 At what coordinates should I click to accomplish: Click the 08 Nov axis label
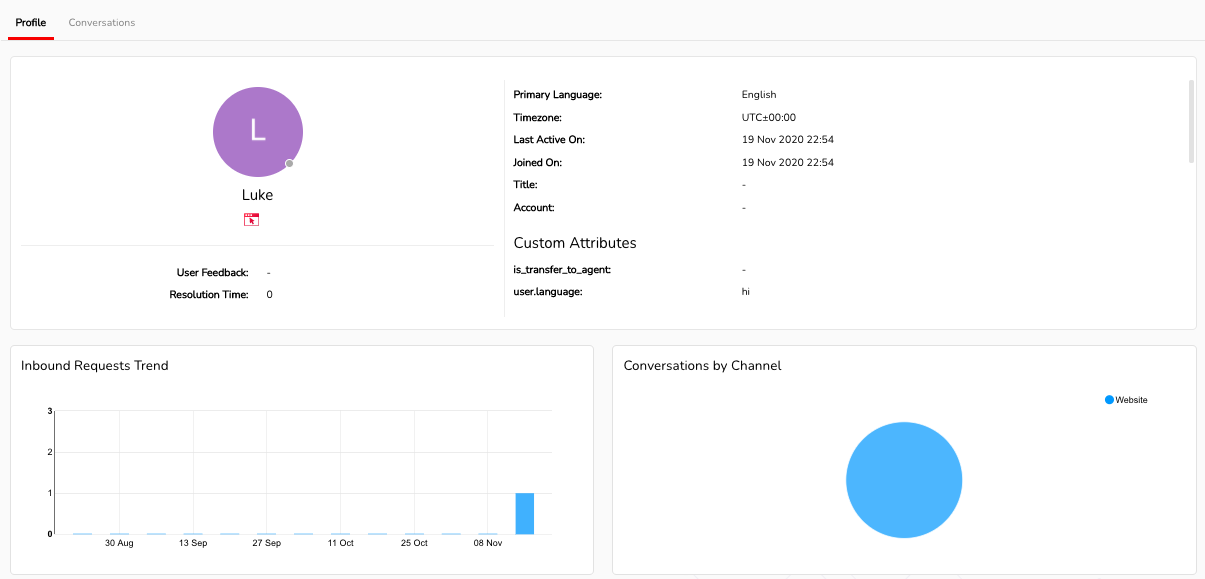point(487,543)
